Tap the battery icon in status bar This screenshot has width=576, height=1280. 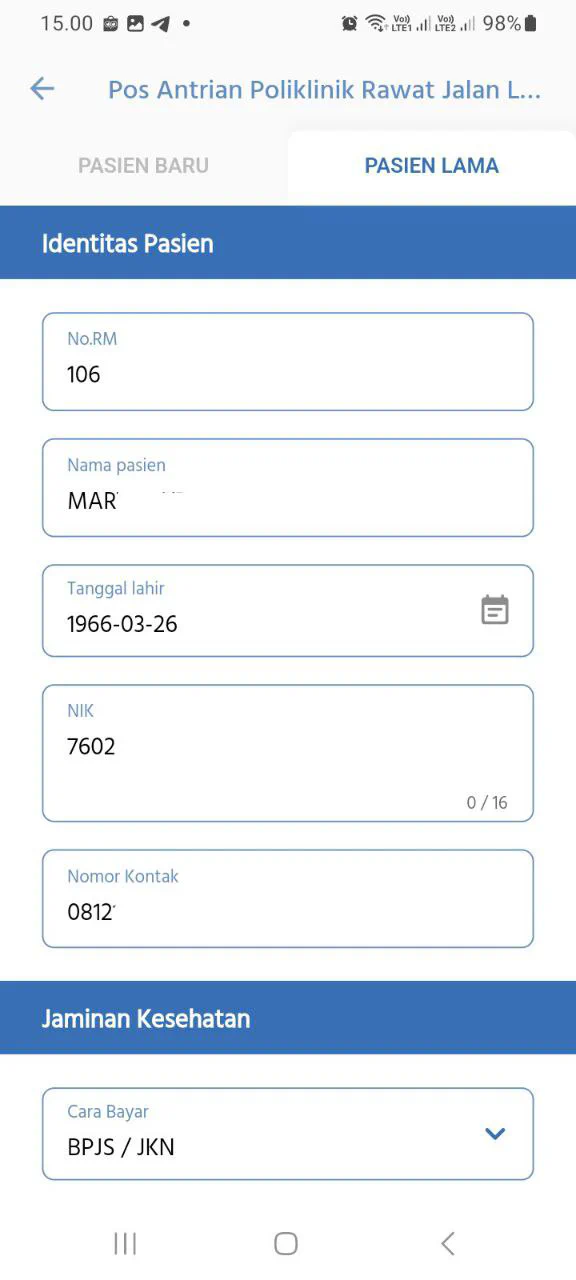click(530, 23)
